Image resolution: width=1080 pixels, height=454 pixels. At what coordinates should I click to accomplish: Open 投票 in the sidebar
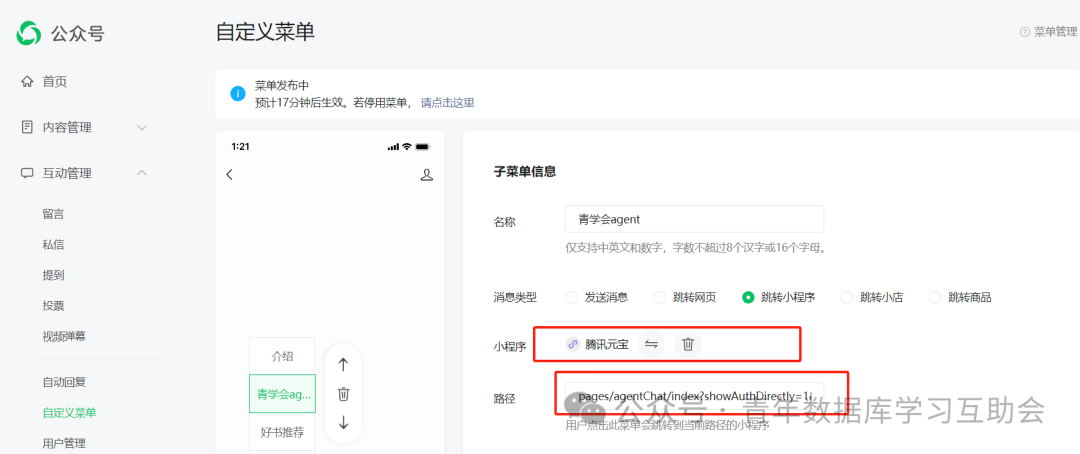coord(54,306)
